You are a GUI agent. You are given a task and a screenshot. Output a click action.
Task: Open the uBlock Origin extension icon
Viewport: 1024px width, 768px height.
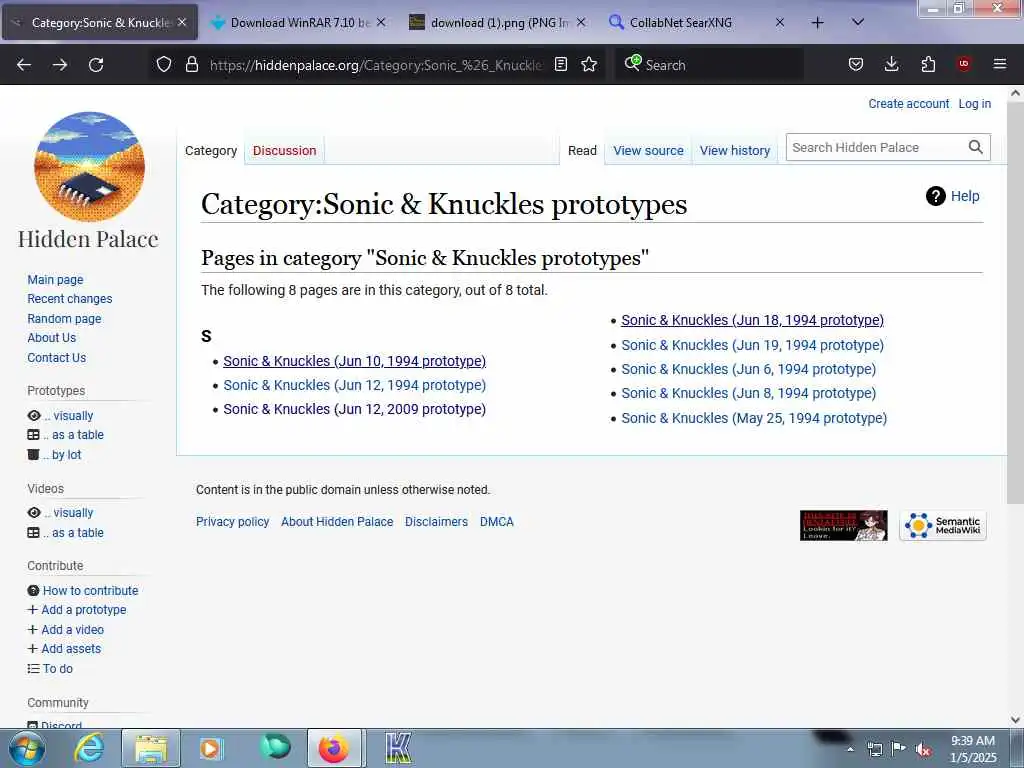pos(964,64)
